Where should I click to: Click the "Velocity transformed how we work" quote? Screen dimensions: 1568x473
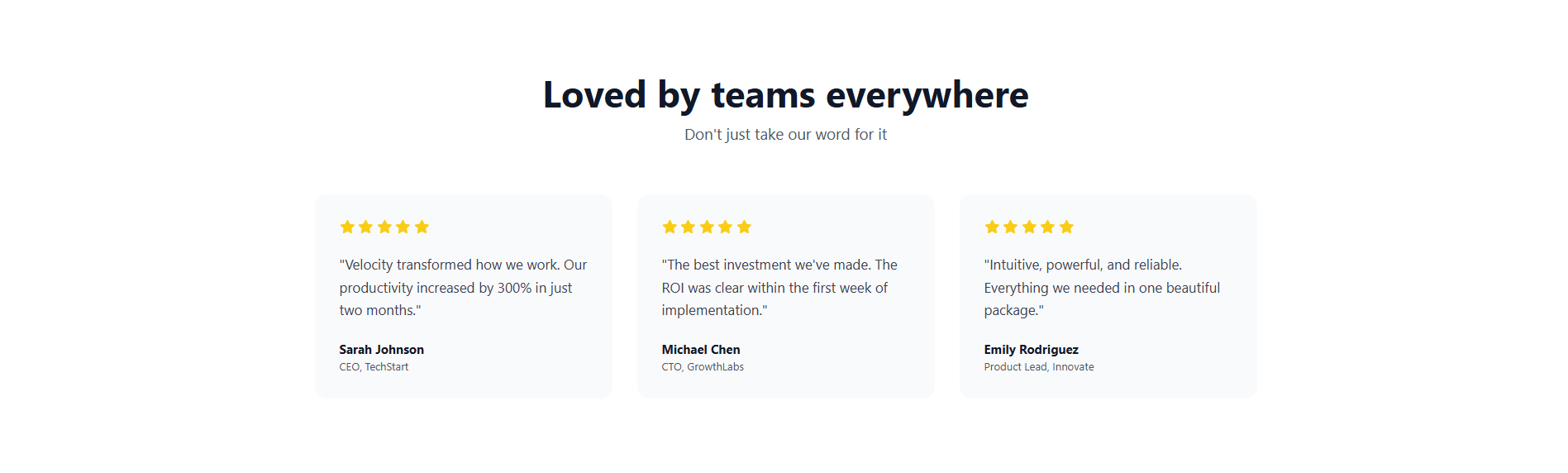463,287
